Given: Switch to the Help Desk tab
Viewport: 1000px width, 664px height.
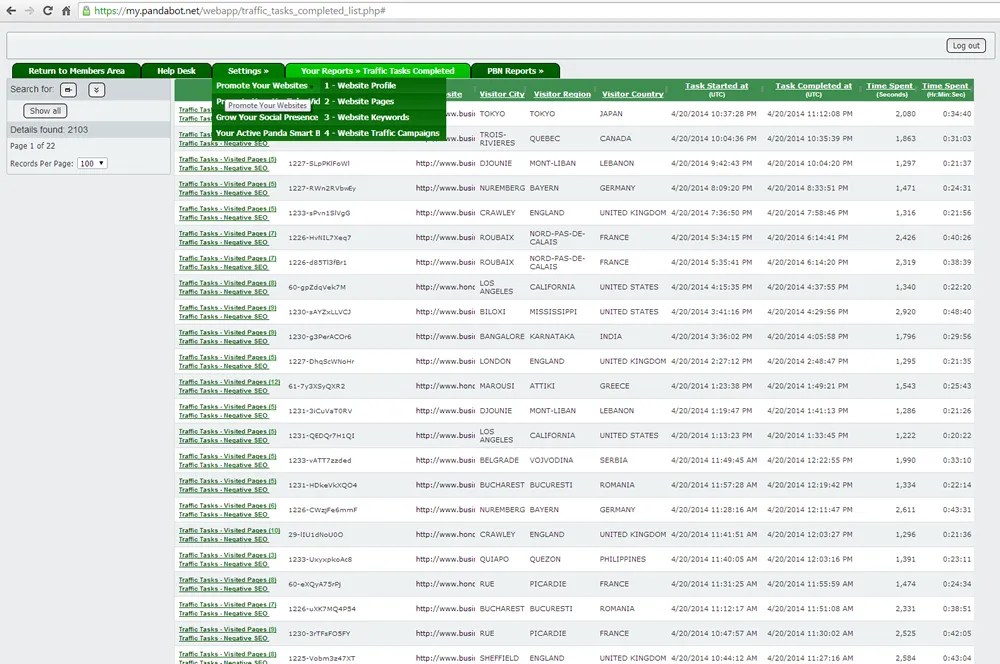Looking at the screenshot, I should (x=177, y=70).
